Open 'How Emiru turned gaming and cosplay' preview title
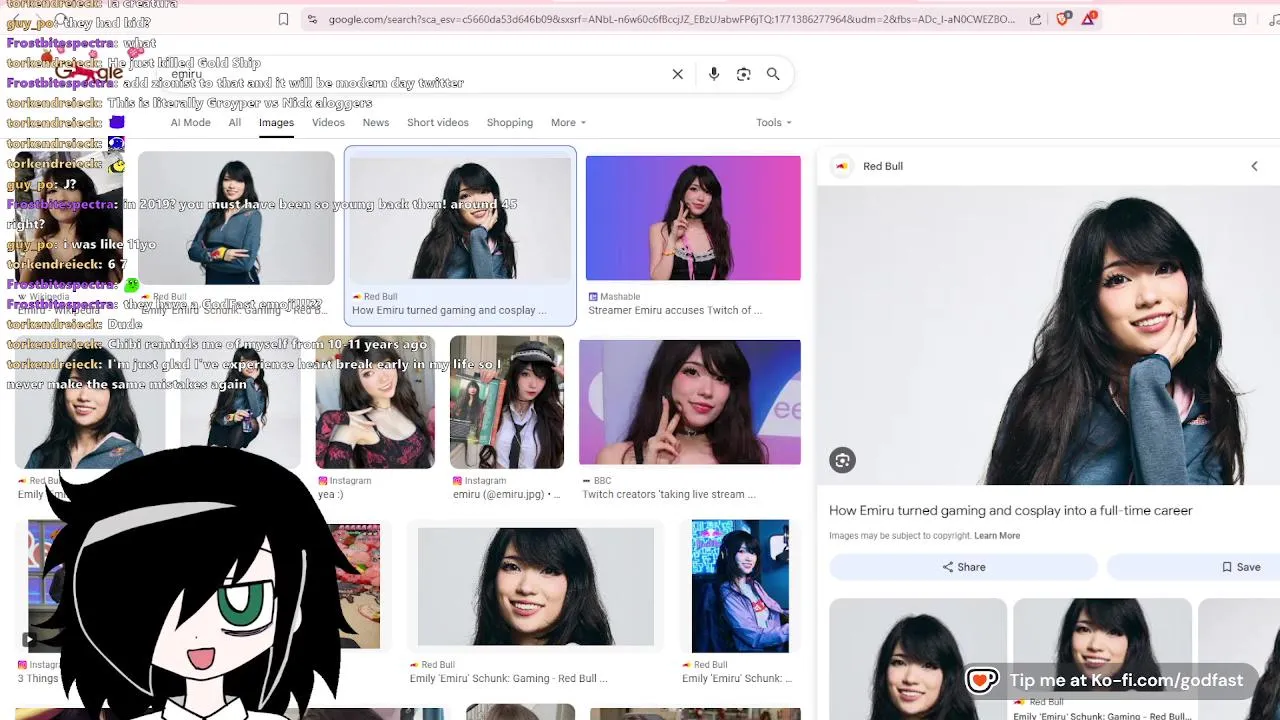This screenshot has height=720, width=1280. [1010, 510]
